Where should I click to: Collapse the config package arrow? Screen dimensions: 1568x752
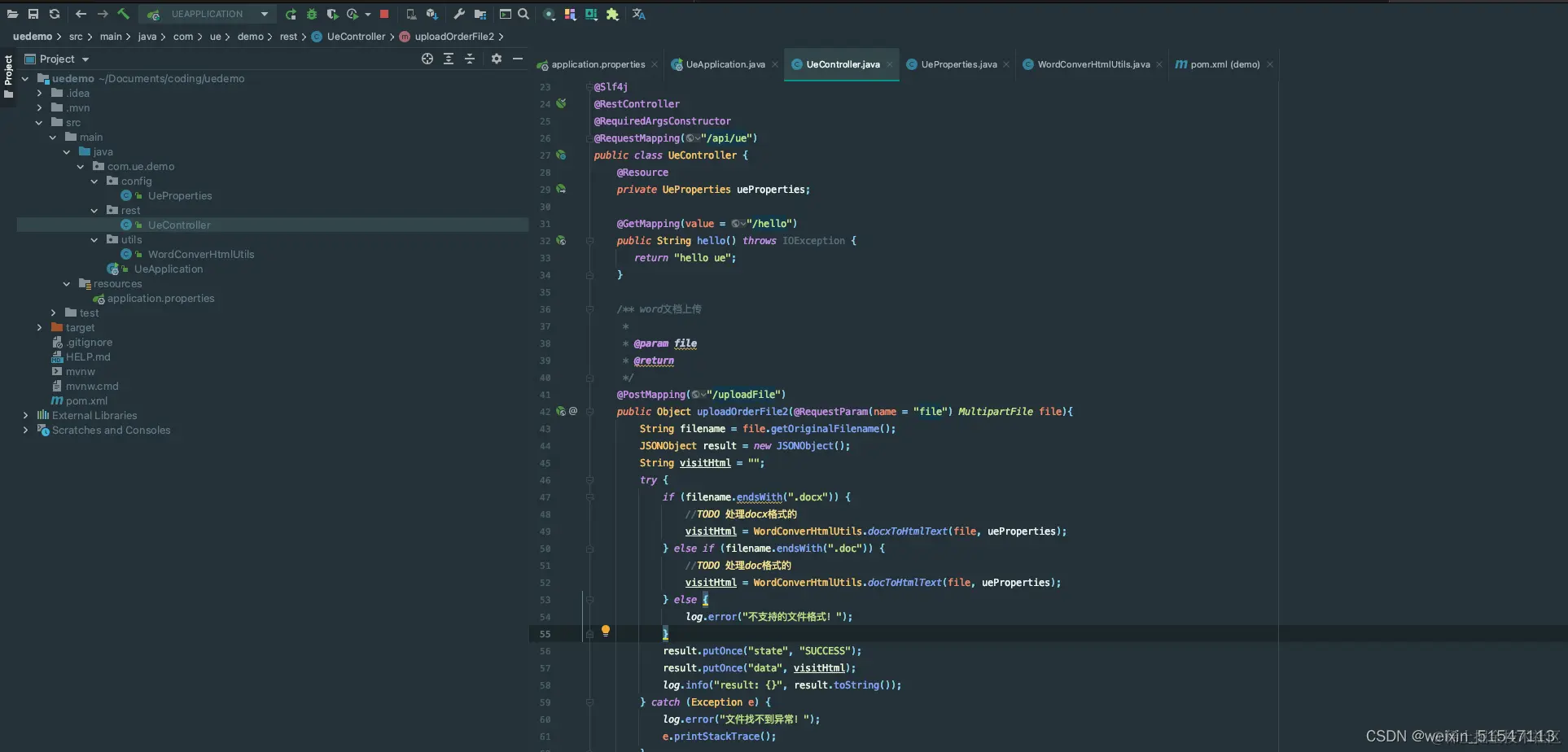(x=94, y=181)
